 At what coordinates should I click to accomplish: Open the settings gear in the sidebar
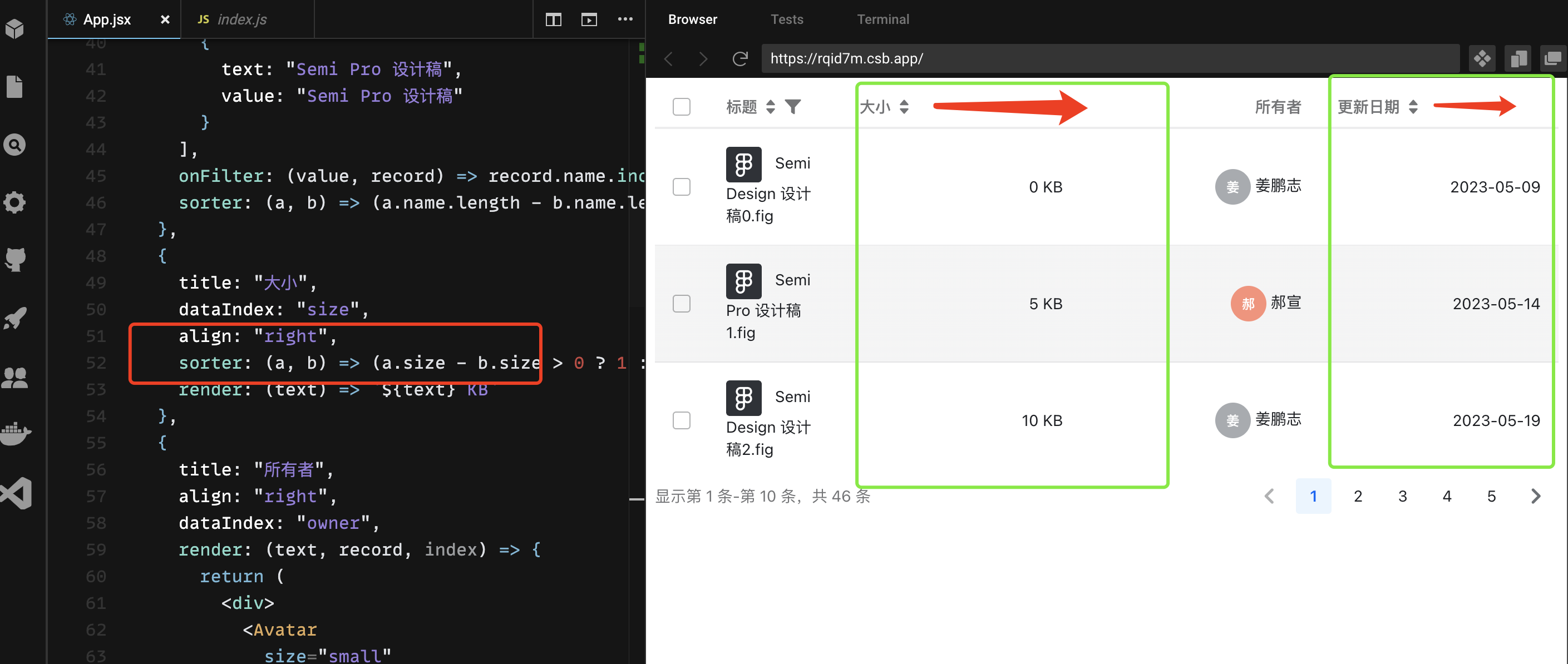[15, 202]
